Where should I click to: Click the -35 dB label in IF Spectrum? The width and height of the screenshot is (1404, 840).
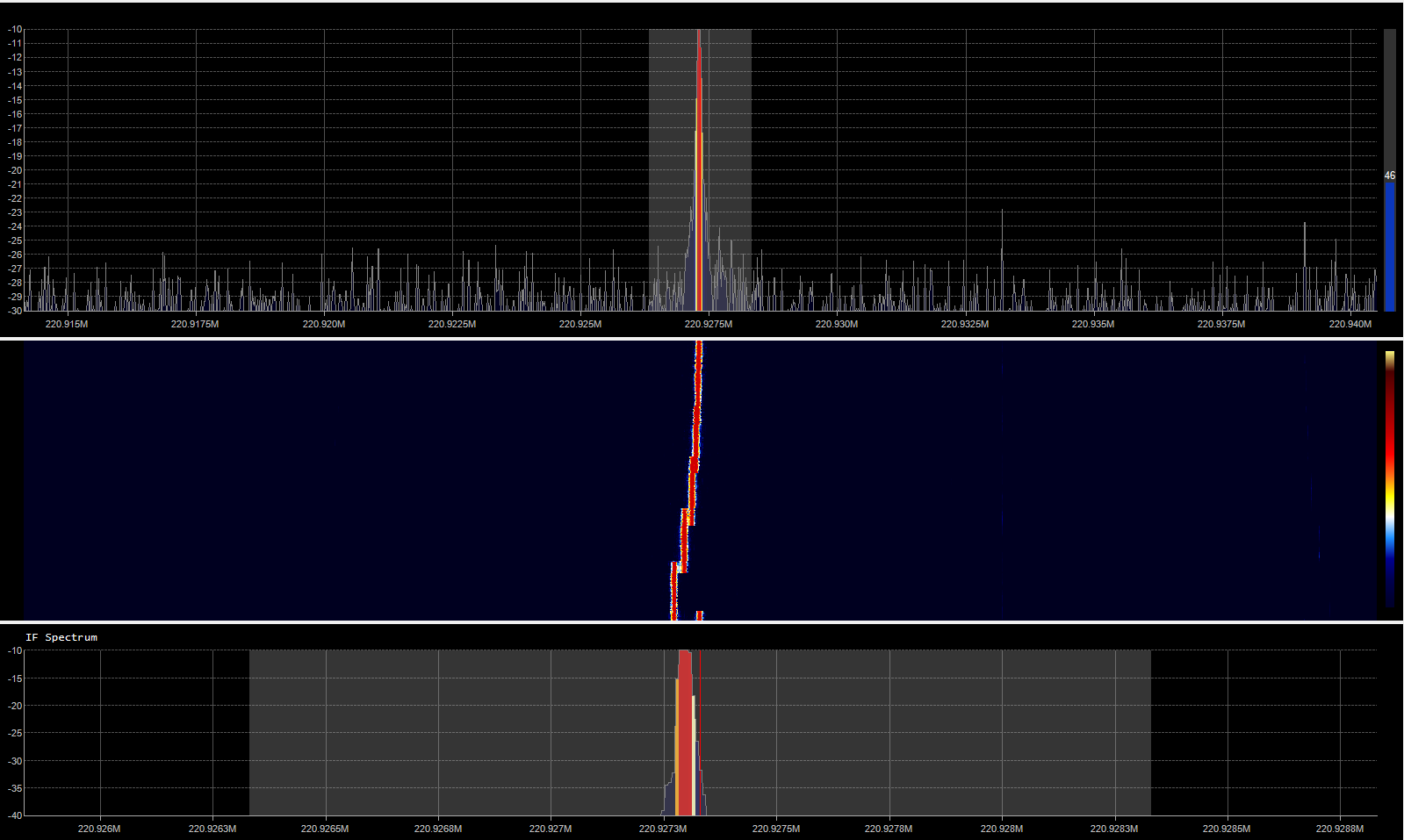coord(15,788)
